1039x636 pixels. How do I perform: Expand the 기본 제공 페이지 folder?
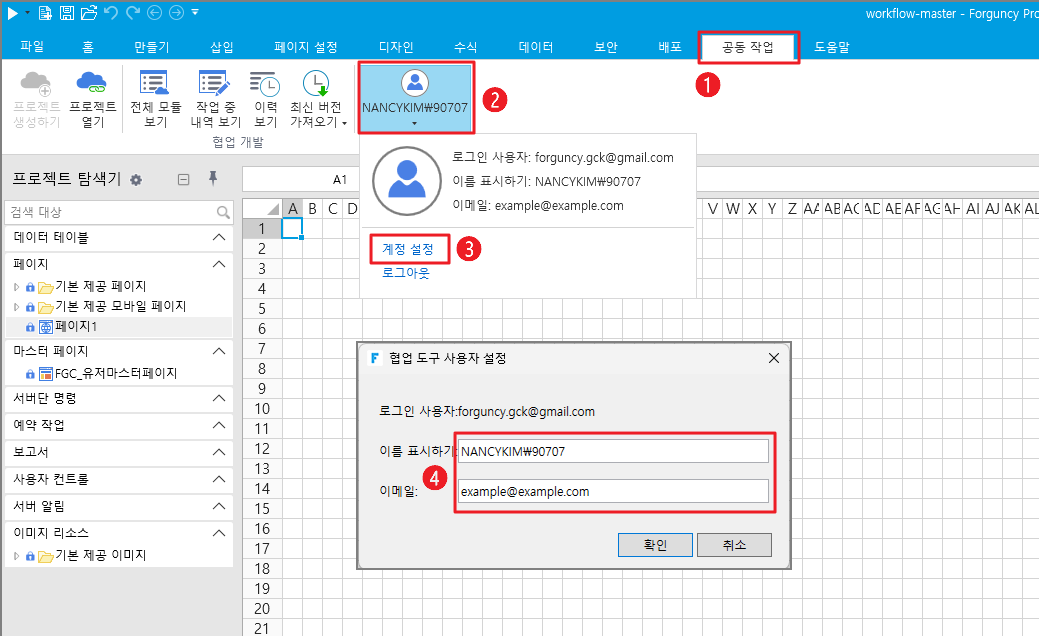point(16,287)
